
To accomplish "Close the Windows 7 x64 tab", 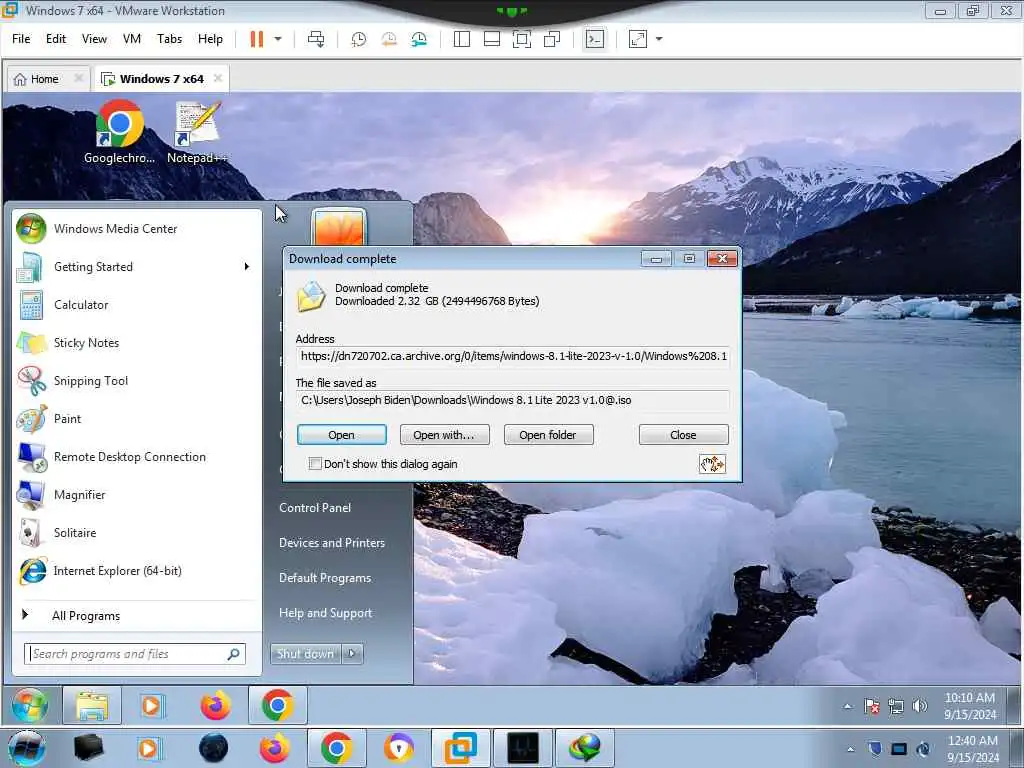I will (217, 78).
